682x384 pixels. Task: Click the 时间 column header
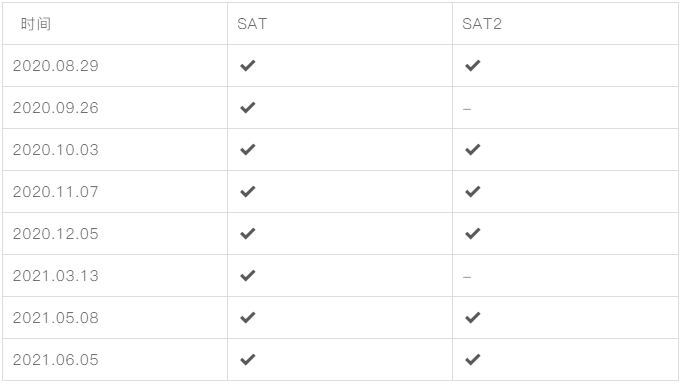36,23
